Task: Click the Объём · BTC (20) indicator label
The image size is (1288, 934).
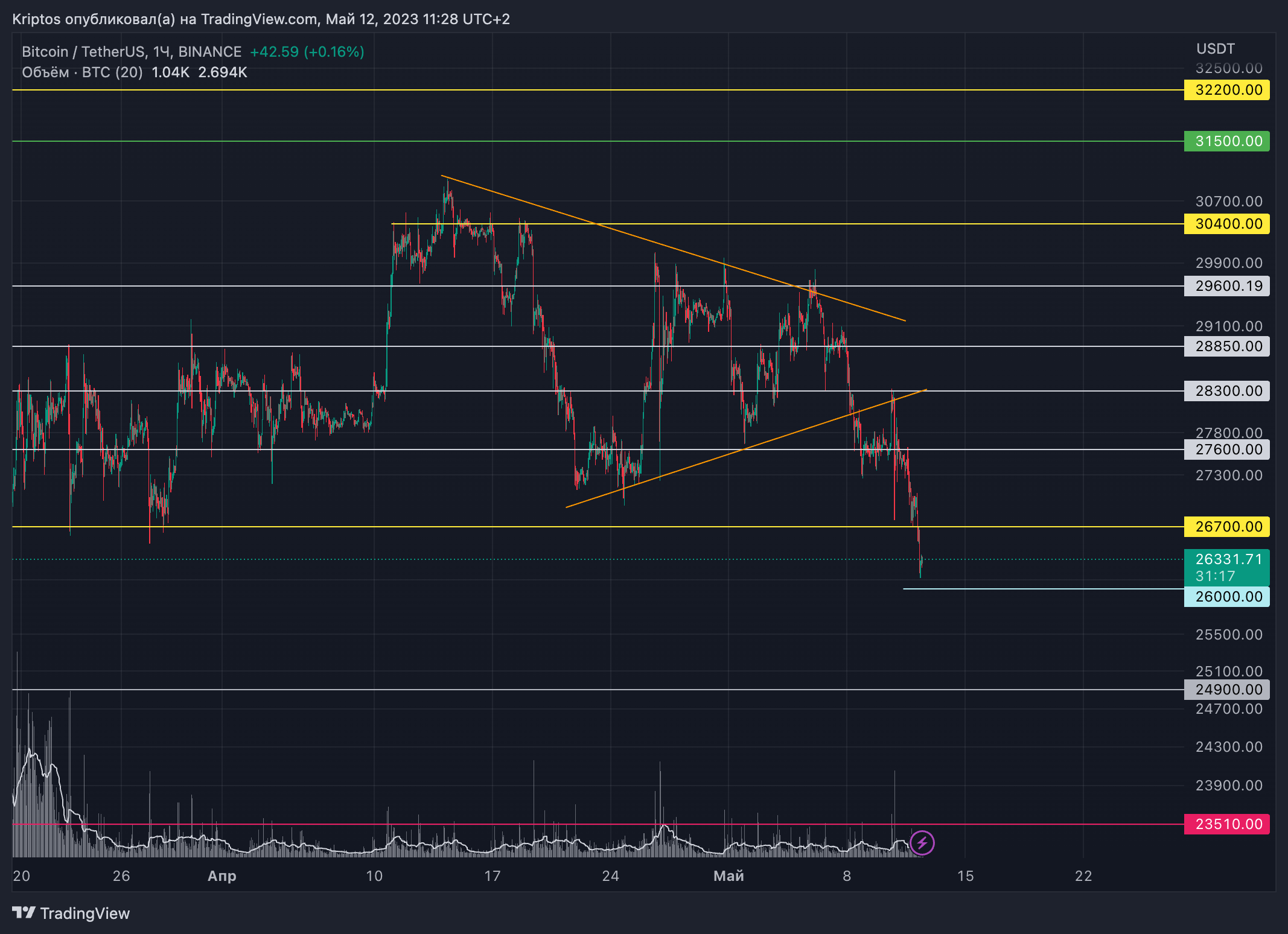Action: (82, 72)
